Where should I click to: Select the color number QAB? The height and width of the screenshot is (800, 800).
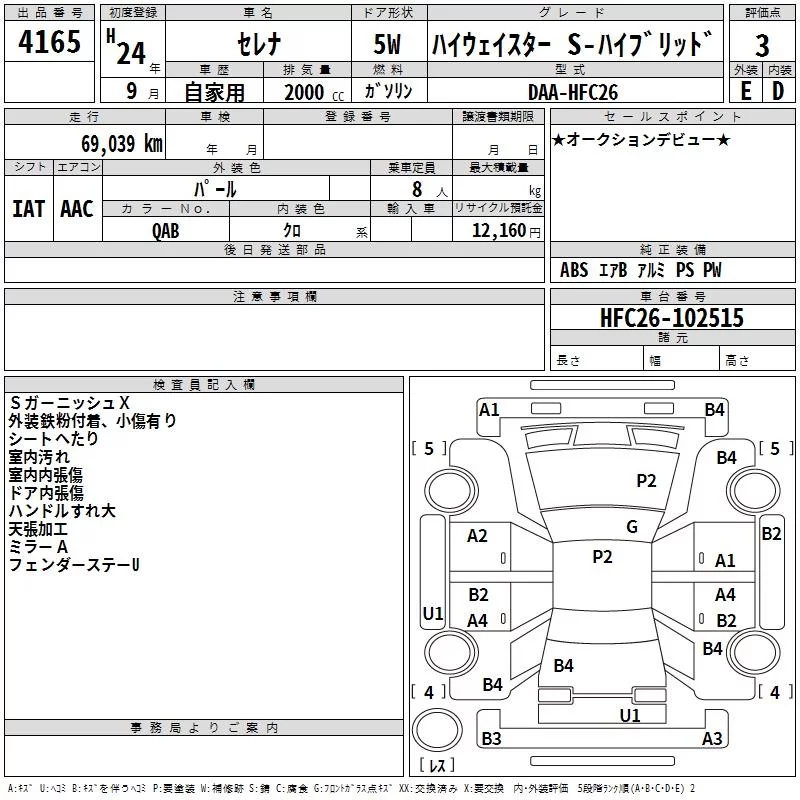166,231
